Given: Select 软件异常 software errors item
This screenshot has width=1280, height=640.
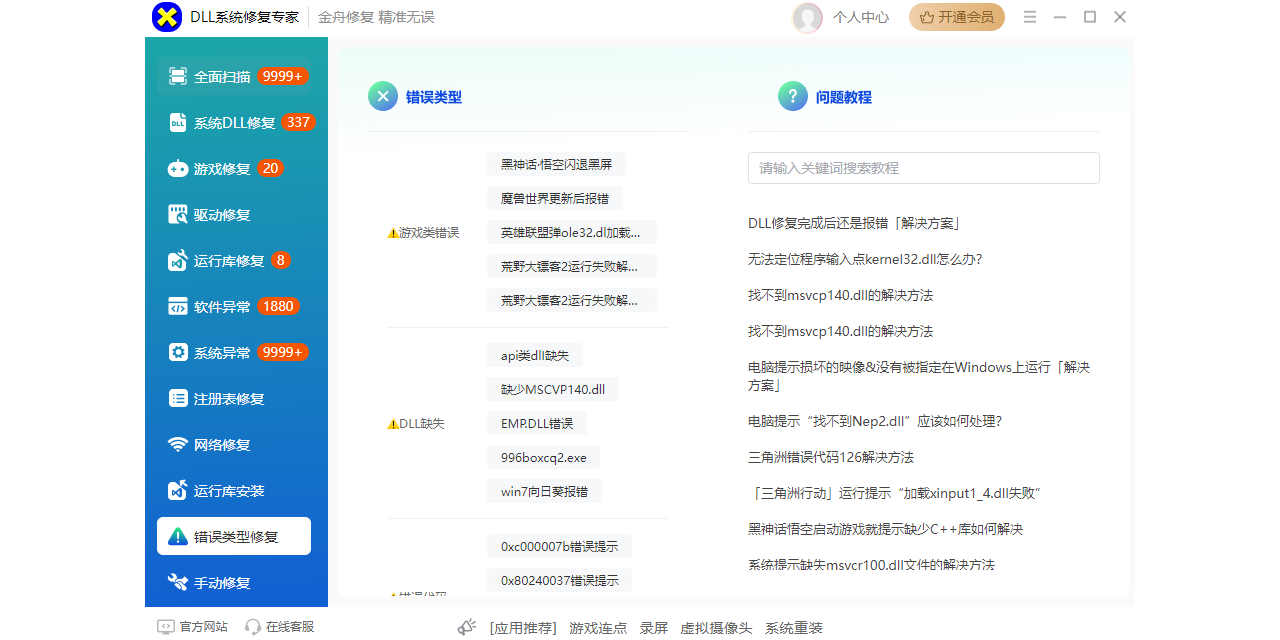Looking at the screenshot, I should click(x=223, y=307).
